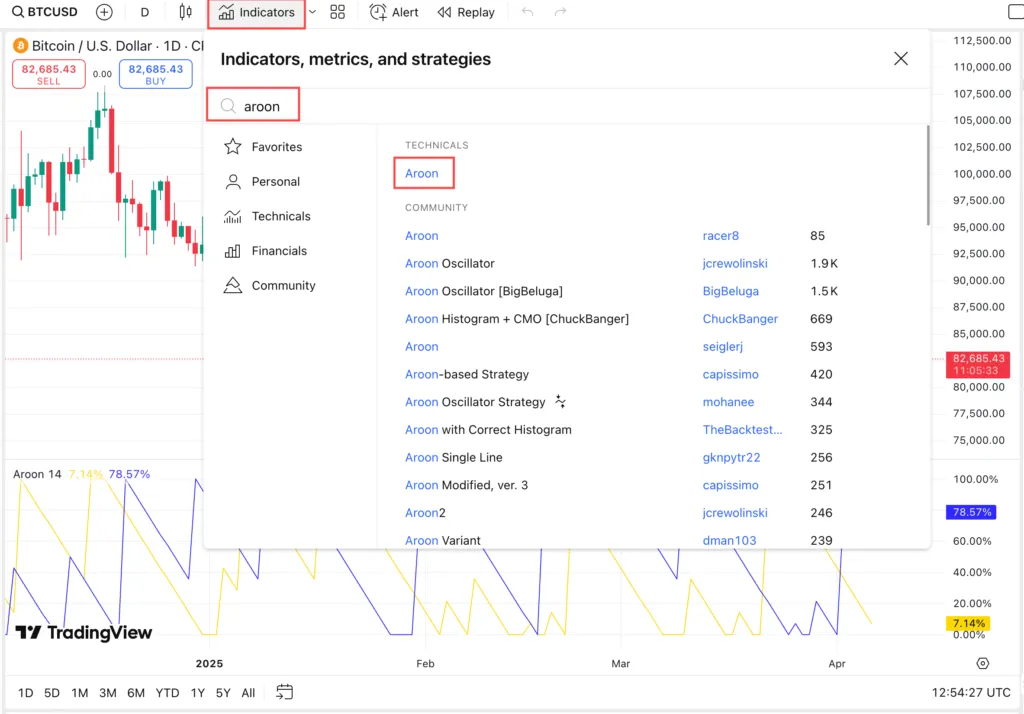This screenshot has width=1024, height=714.
Task: Open Financials category
Action: pyautogui.click(x=264, y=251)
